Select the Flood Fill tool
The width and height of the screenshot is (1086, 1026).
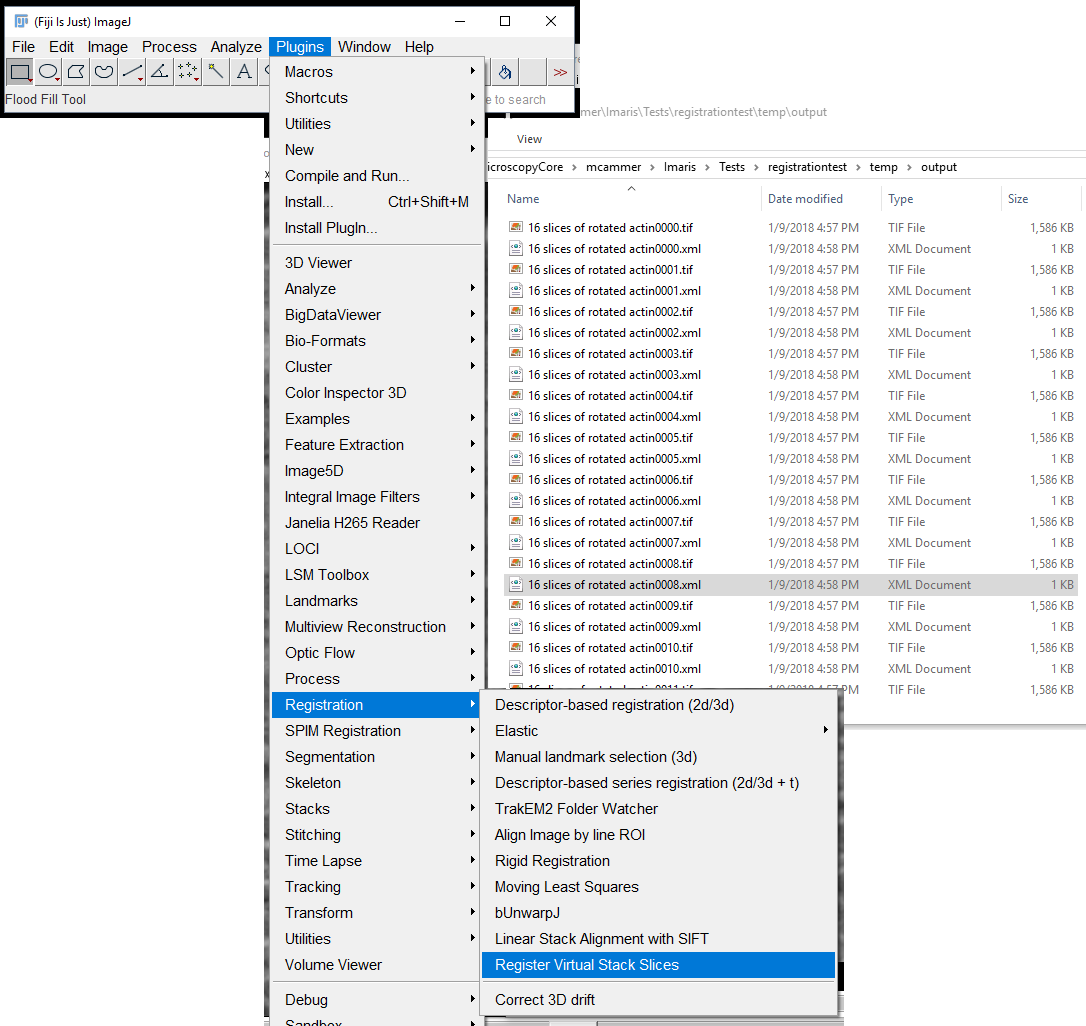pos(505,72)
